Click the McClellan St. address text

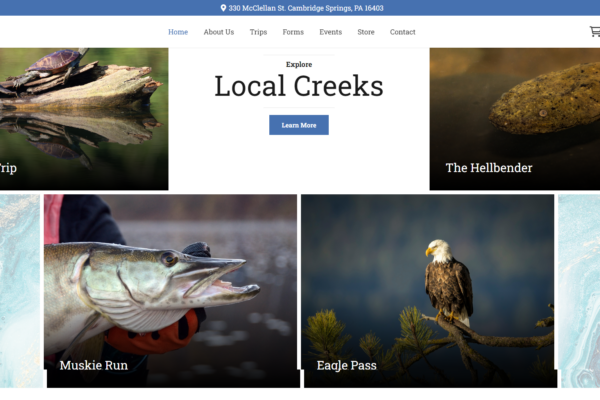coord(306,8)
